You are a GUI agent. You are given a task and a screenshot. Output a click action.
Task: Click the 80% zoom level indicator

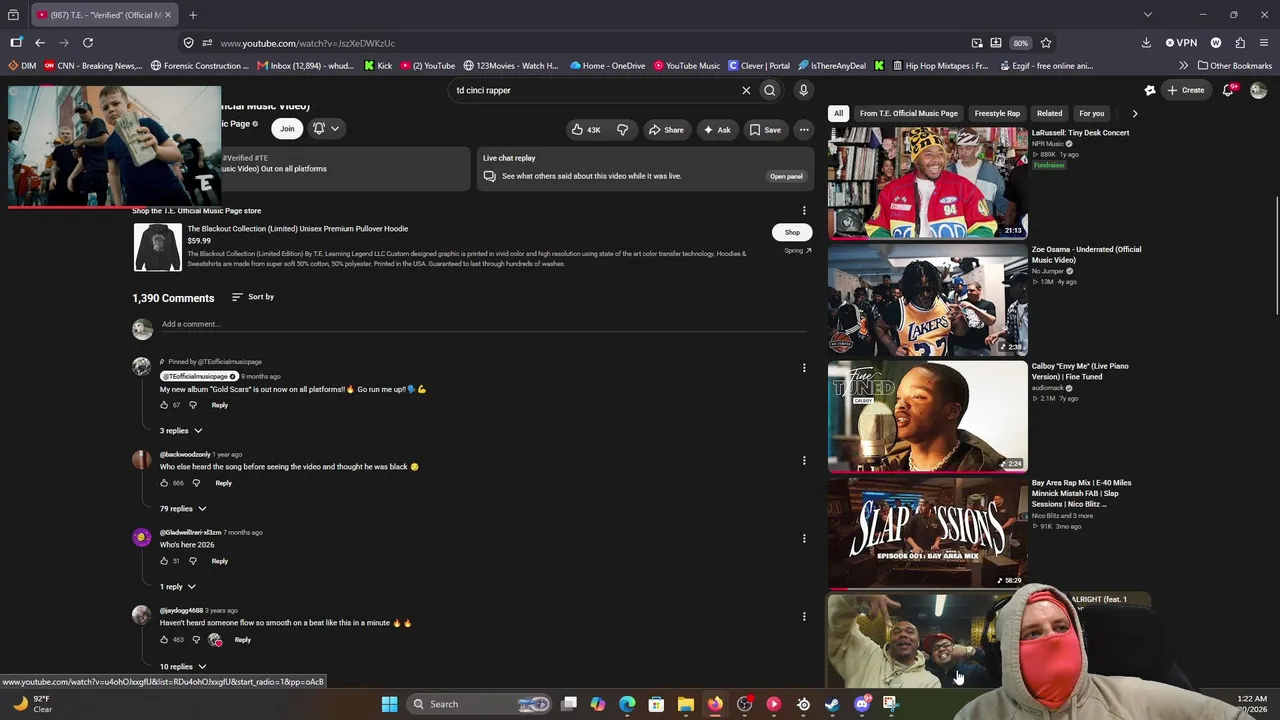(x=1020, y=43)
